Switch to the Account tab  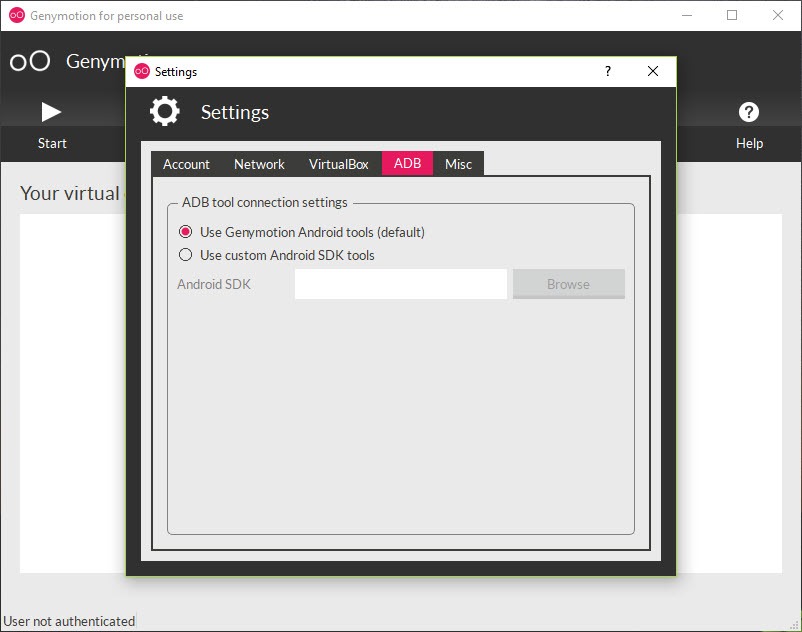click(x=186, y=164)
